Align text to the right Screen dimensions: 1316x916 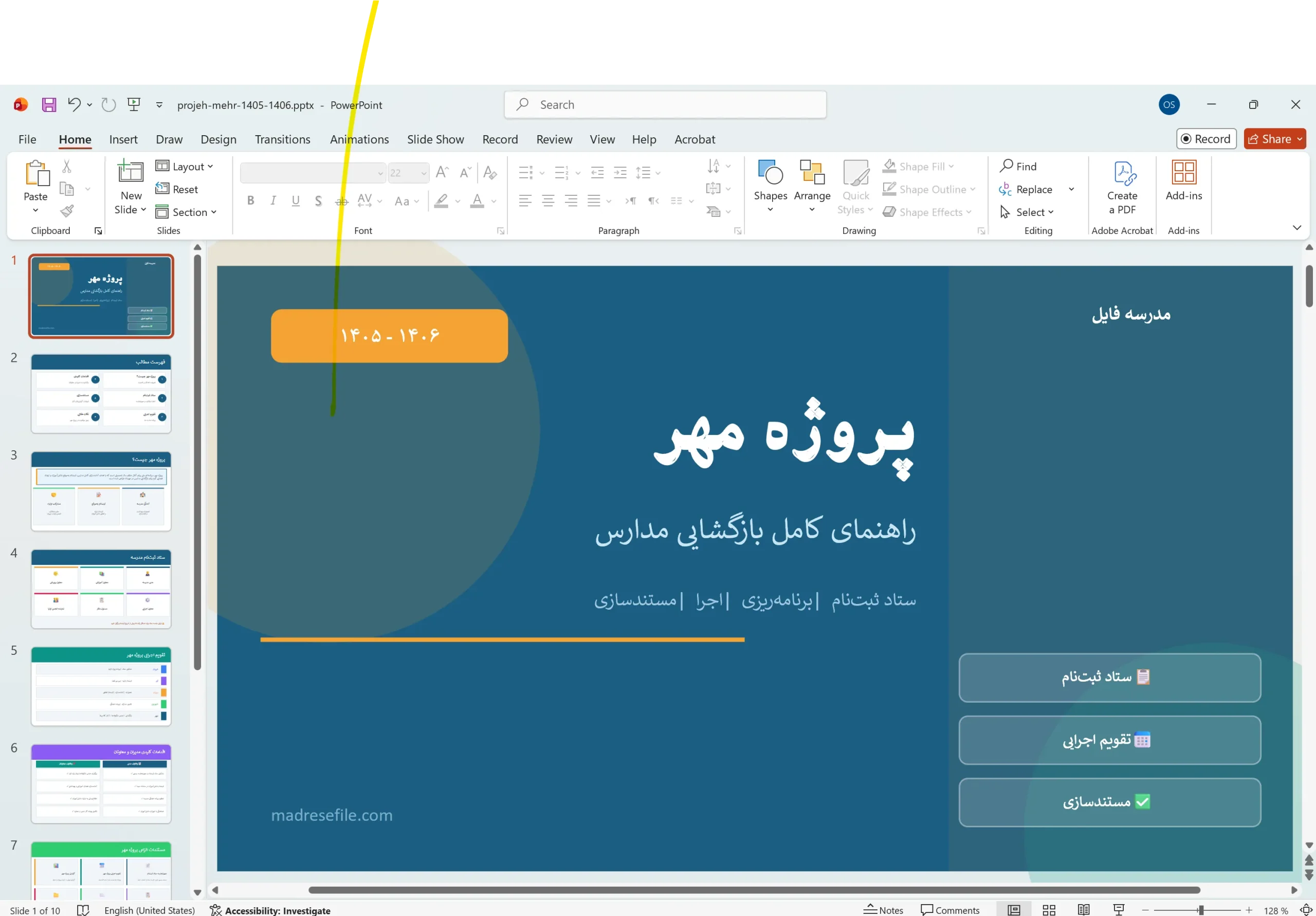tap(571, 200)
